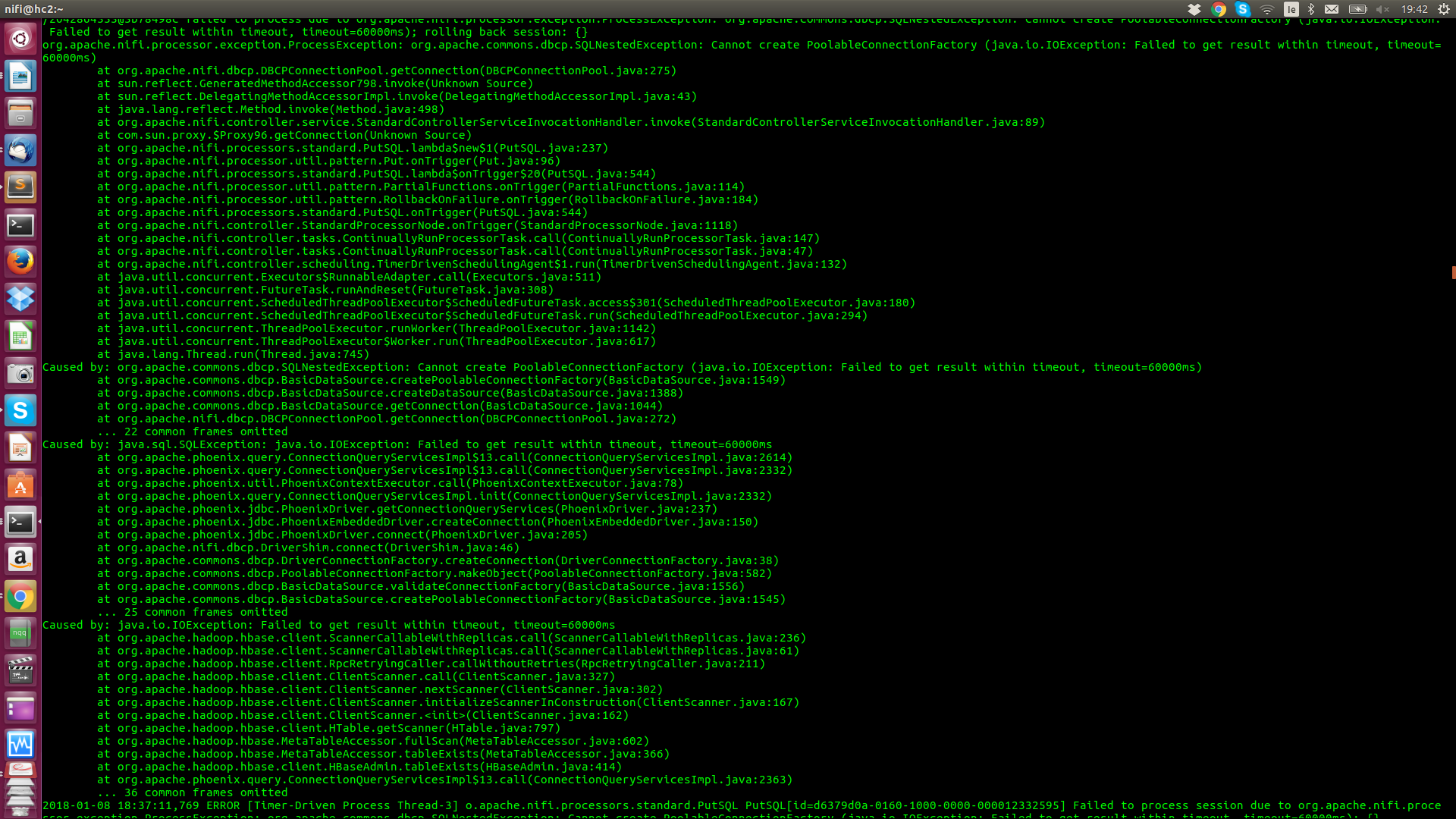Screen dimensions: 1456x819
Task: Open Skype from the launcher dock
Action: pos(20,410)
